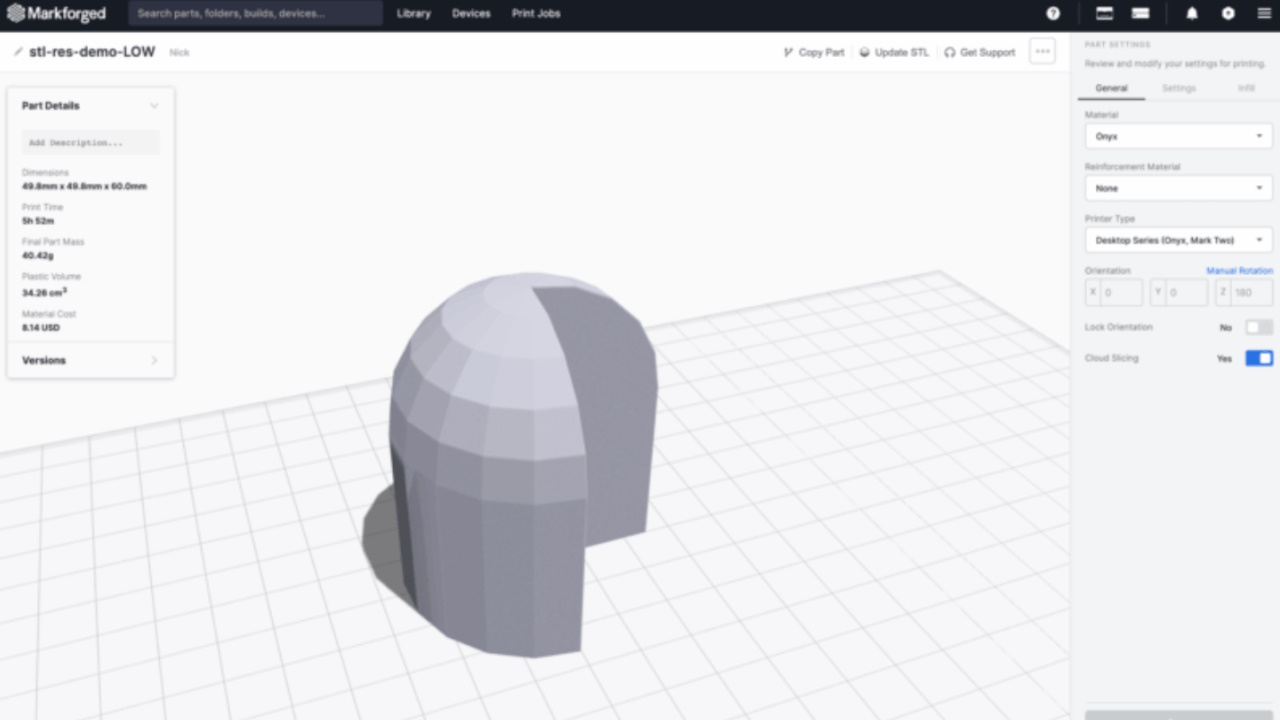Expand the Versions section
This screenshot has width=1280, height=720.
click(90, 360)
